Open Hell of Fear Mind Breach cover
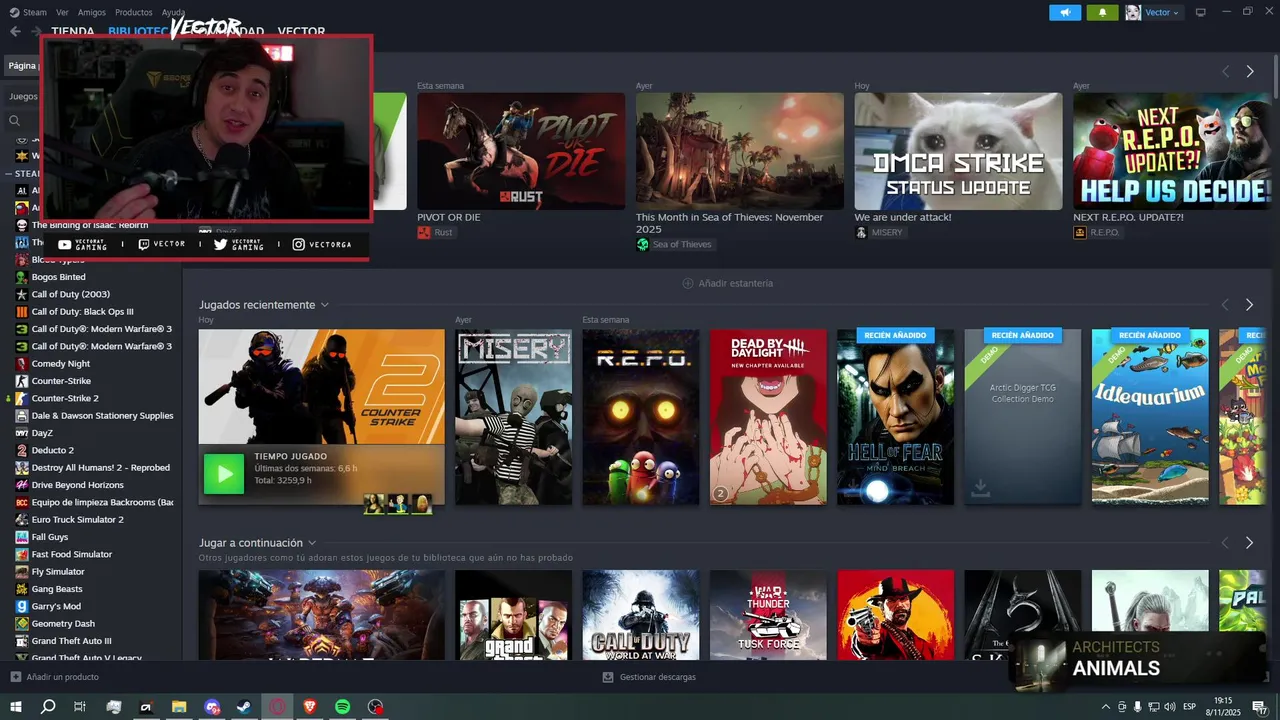This screenshot has width=1280, height=720. [x=895, y=417]
